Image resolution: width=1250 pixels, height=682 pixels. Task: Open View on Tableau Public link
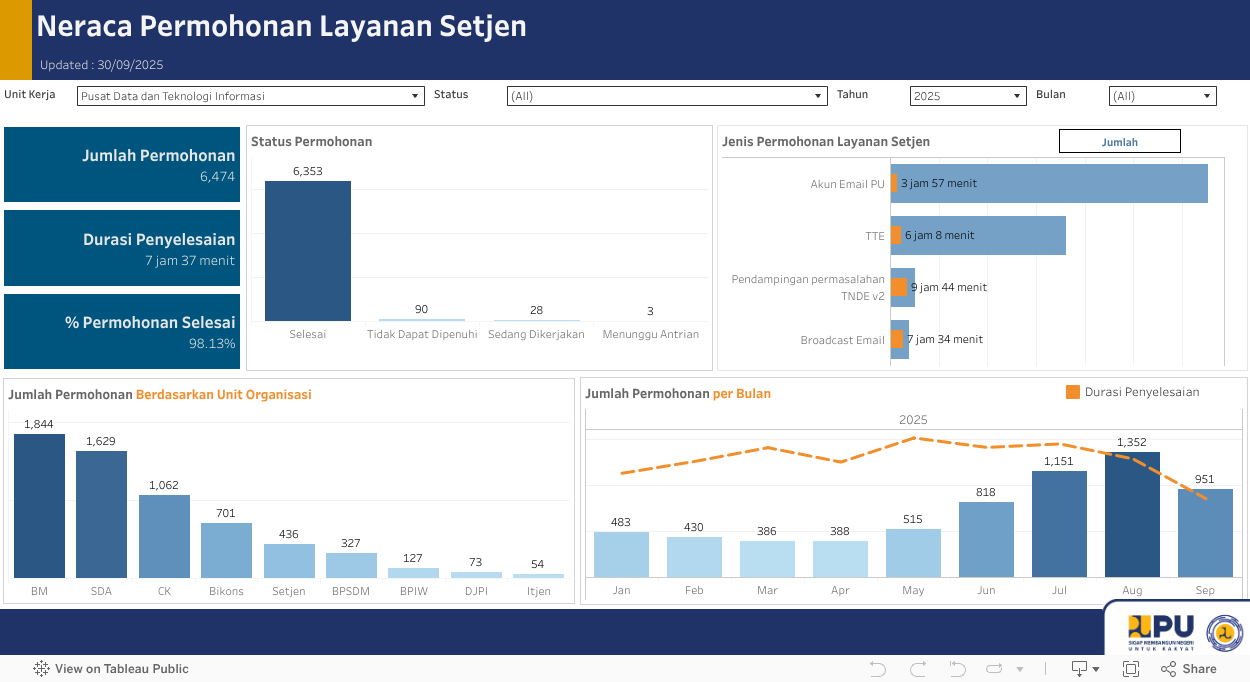(x=121, y=669)
